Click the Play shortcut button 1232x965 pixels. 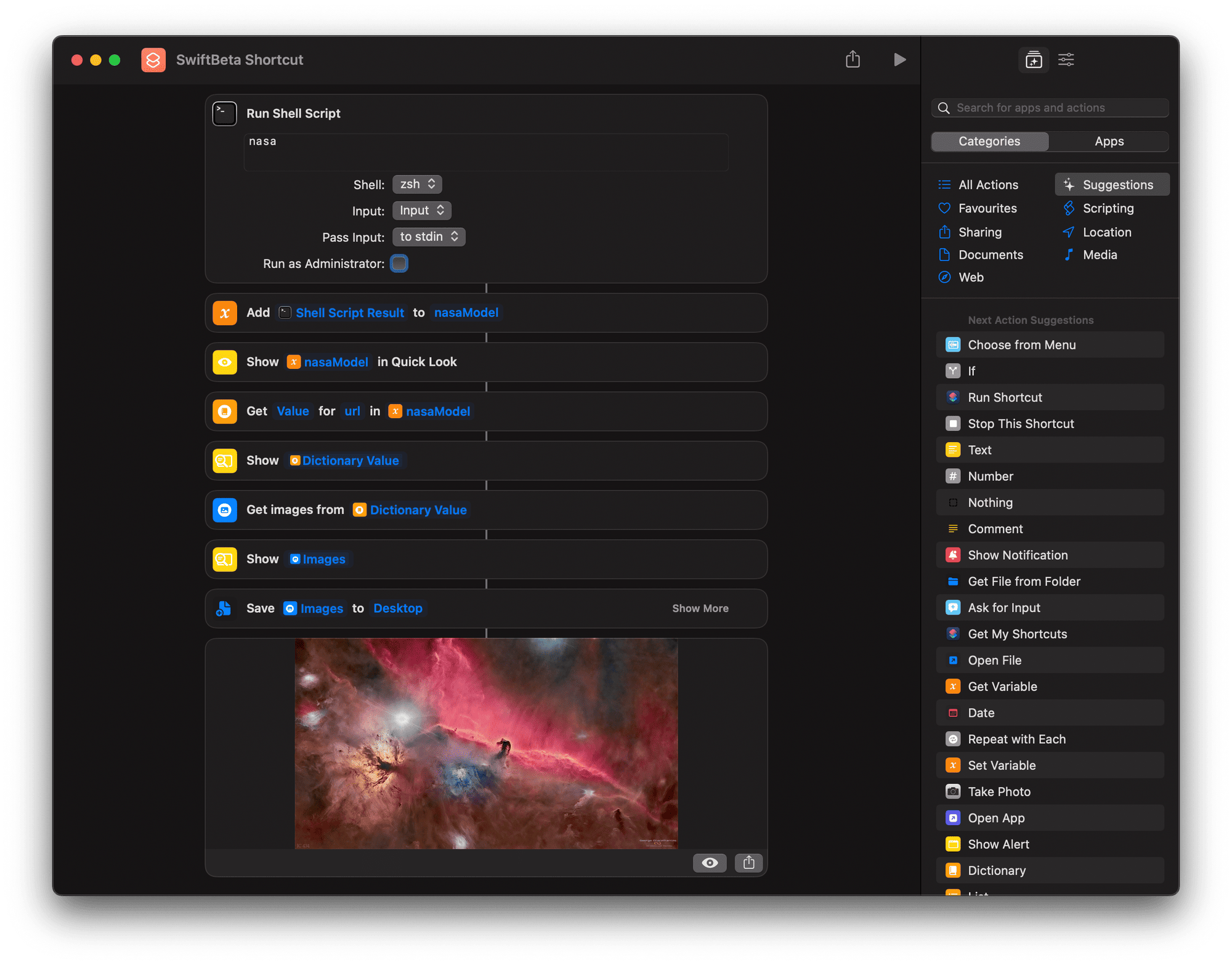(898, 60)
